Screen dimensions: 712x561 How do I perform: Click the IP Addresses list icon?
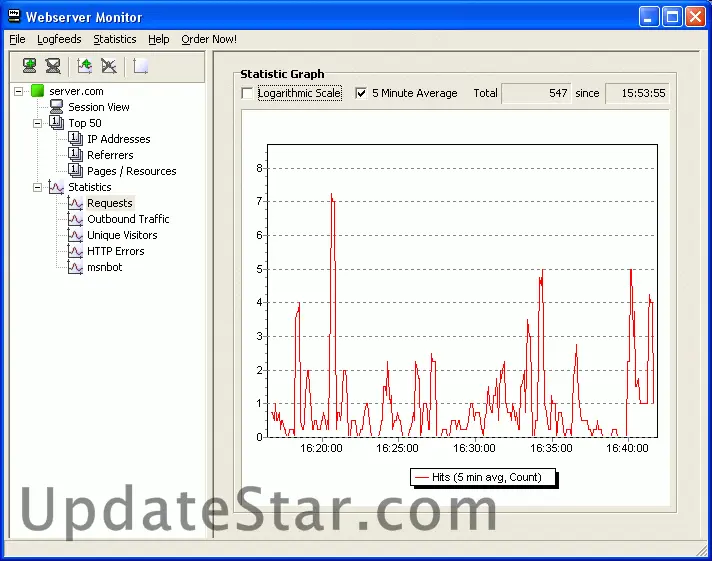(75, 139)
